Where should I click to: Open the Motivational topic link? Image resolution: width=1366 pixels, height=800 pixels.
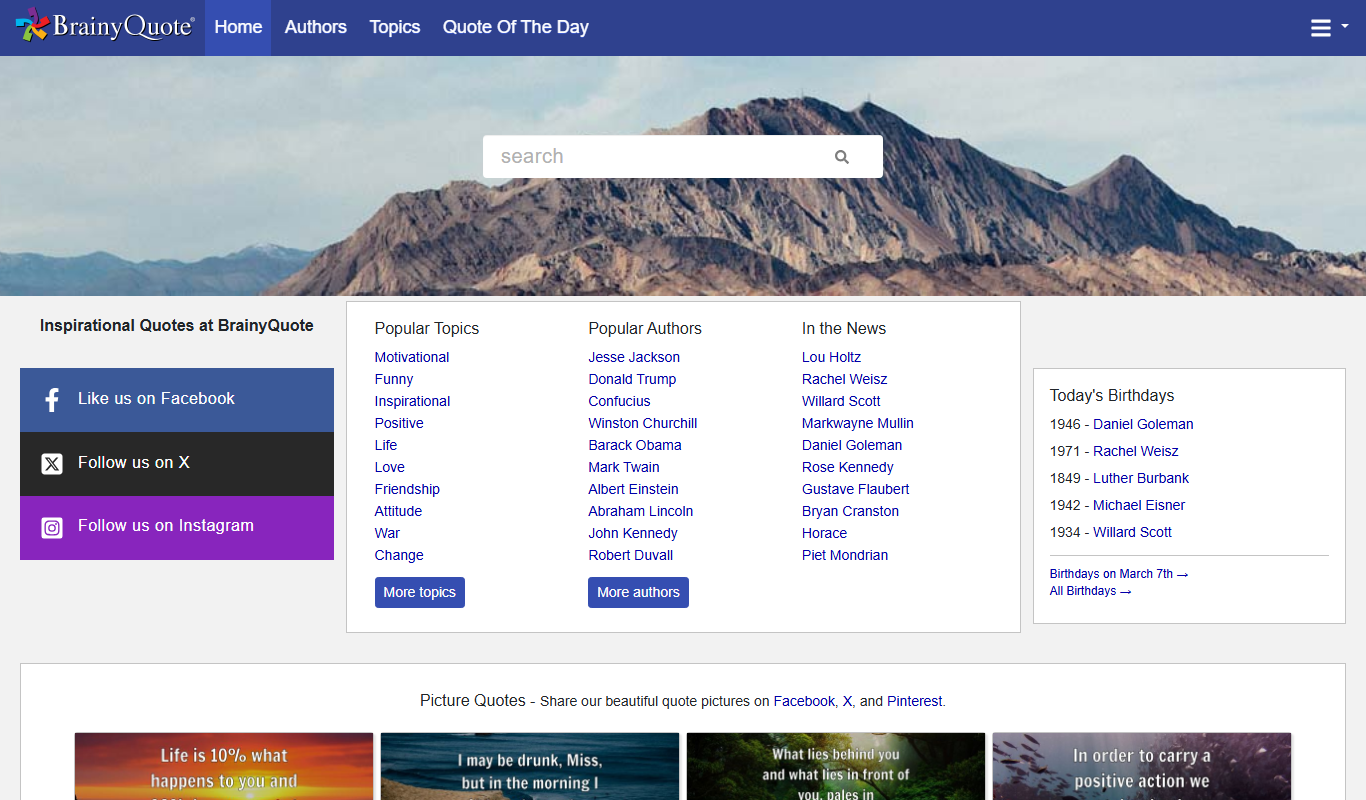pos(412,357)
